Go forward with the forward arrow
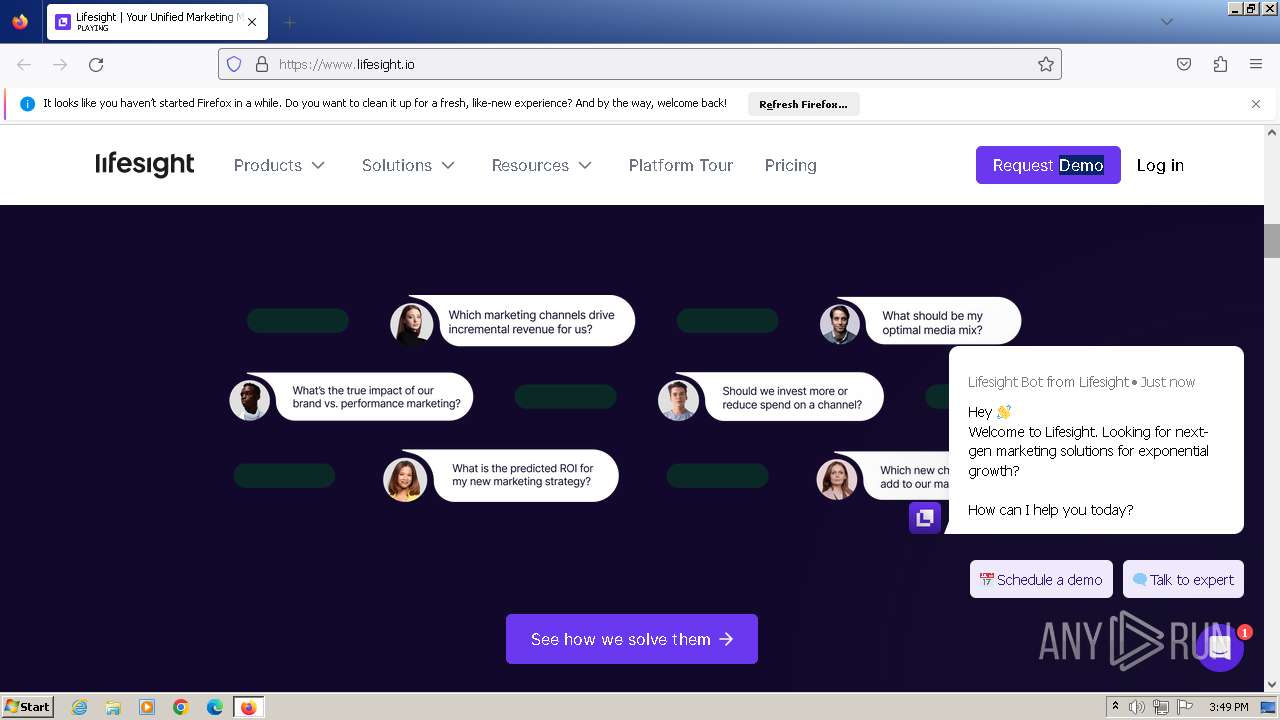Screen dimensions: 1280x720 tap(60, 64)
